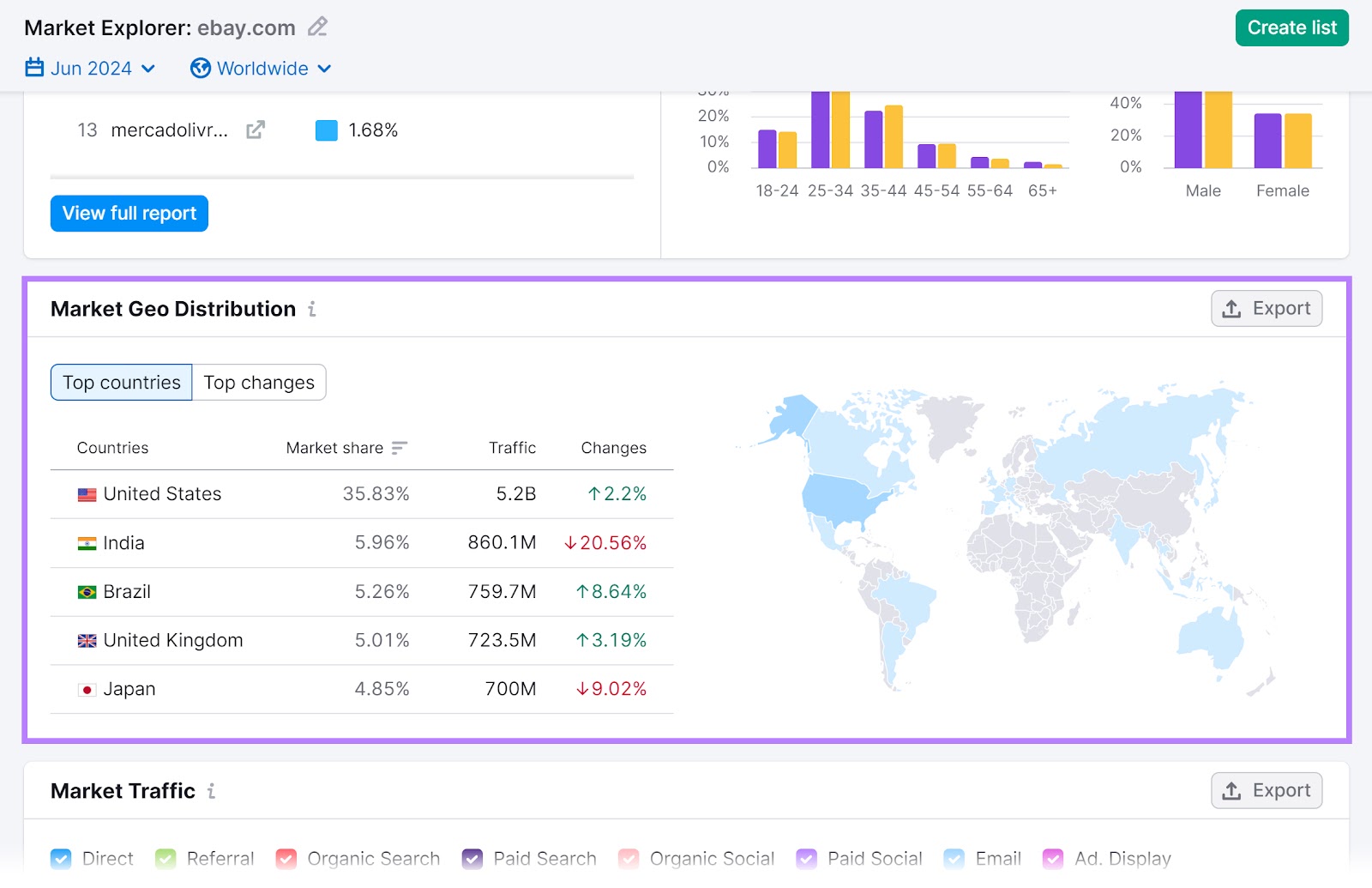Click the United Kingdom country name
The image size is (1372, 888).
(x=173, y=641)
